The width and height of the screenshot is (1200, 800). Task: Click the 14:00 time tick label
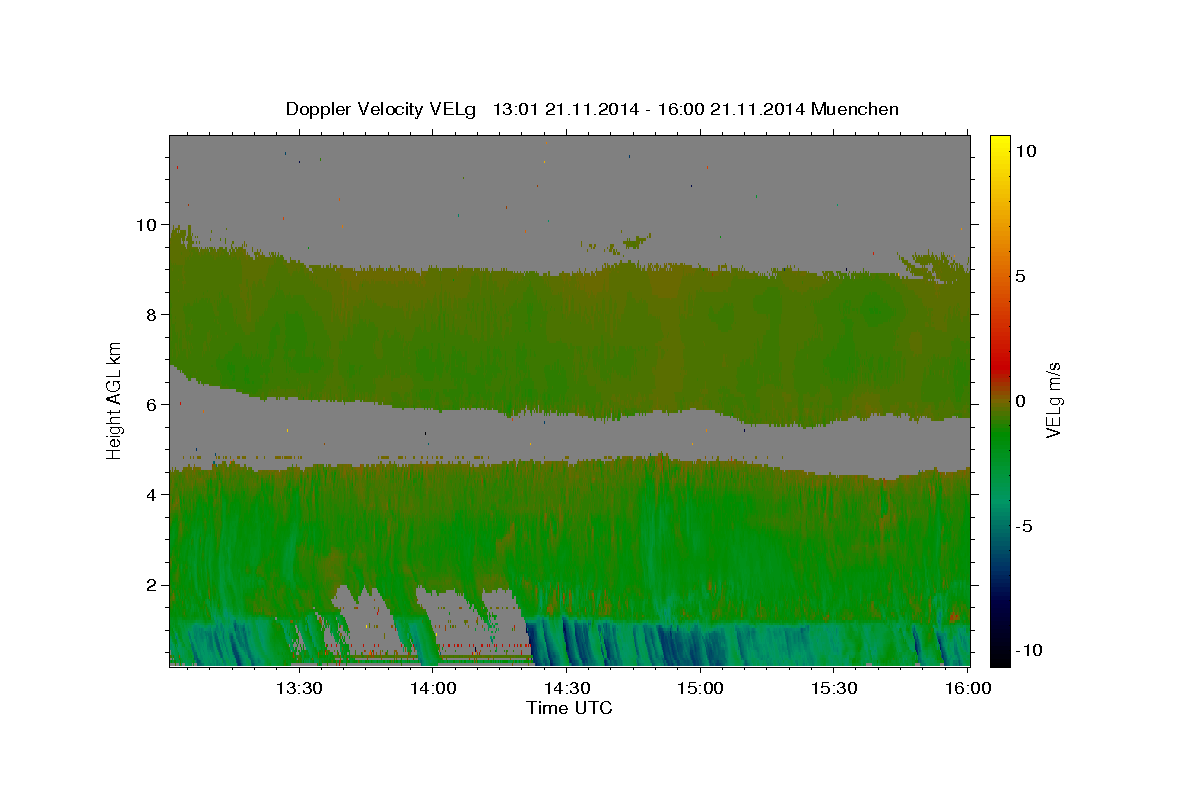coord(433,689)
